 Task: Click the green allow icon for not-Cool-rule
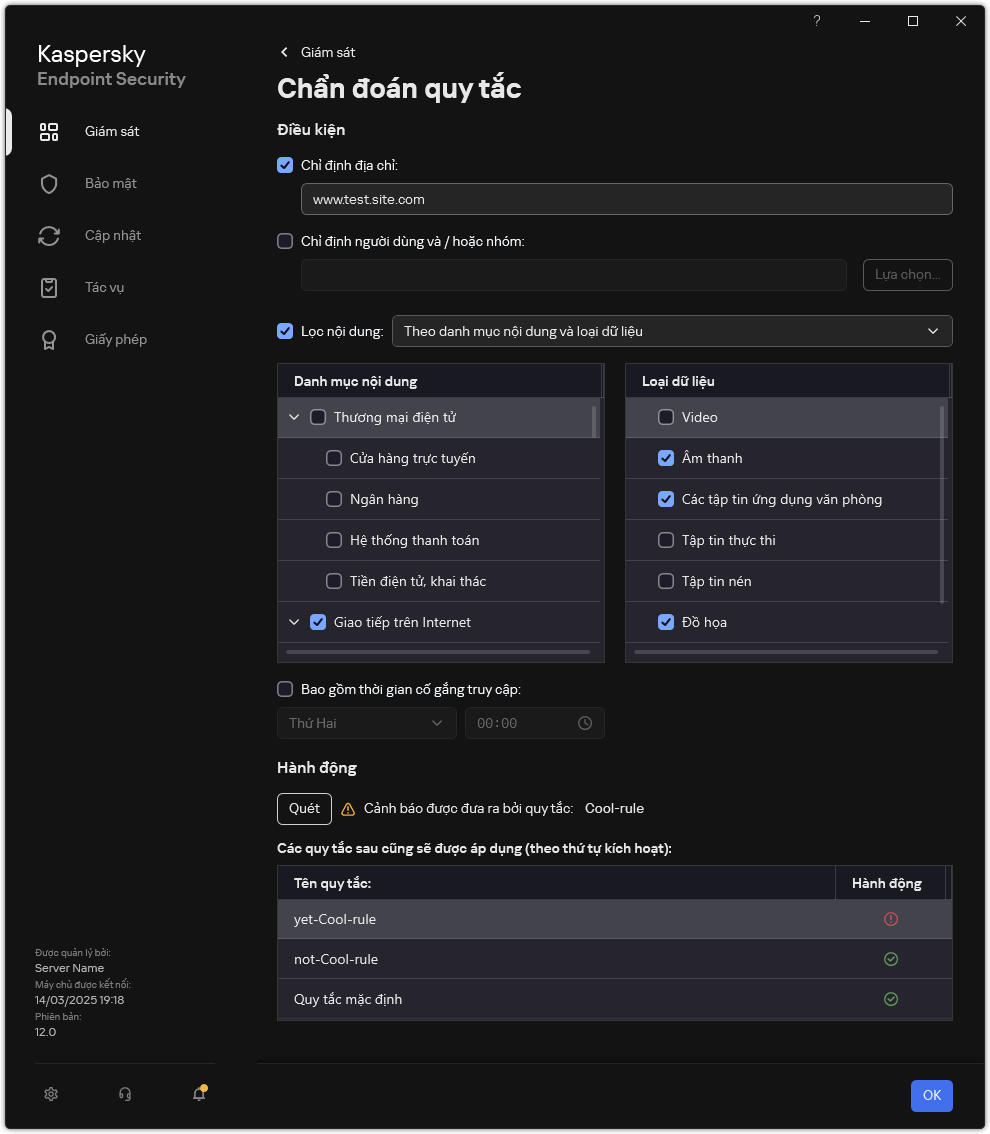891,959
